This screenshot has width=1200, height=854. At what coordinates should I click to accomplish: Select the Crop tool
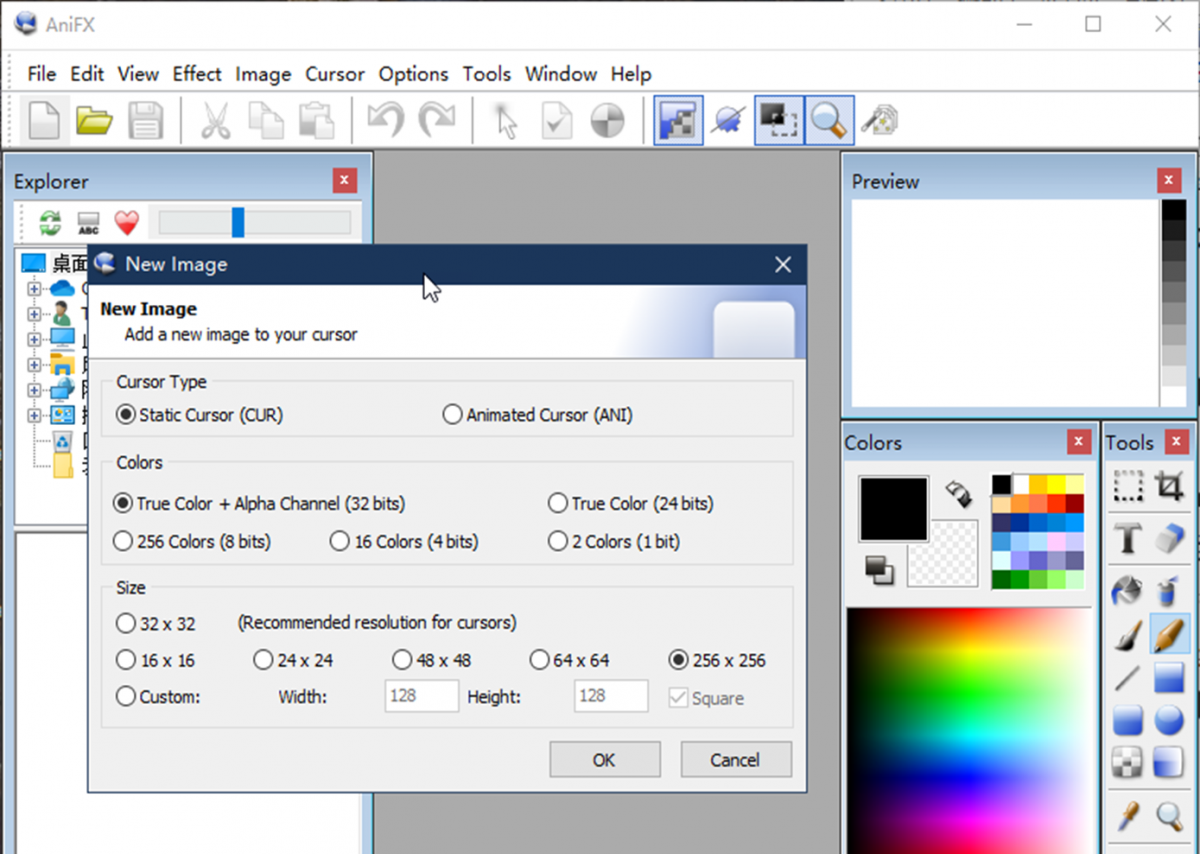(1168, 487)
